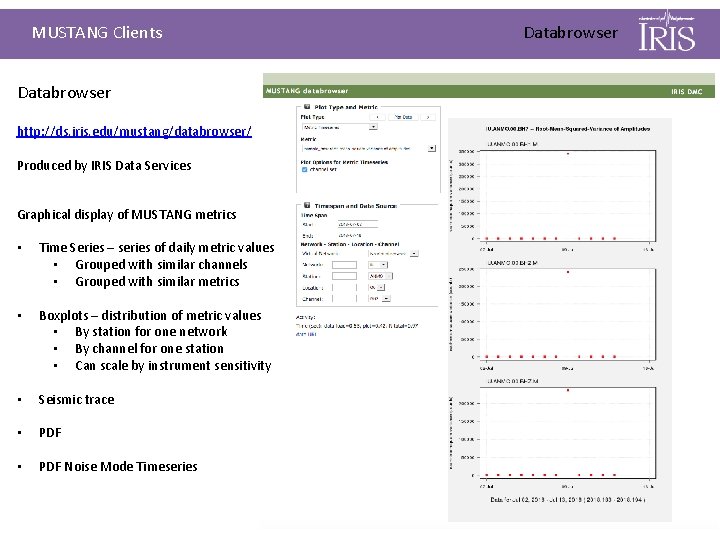Click the 'Grouped with similar metrics' bullet
Screen dimensions: 720x540
tap(157, 281)
